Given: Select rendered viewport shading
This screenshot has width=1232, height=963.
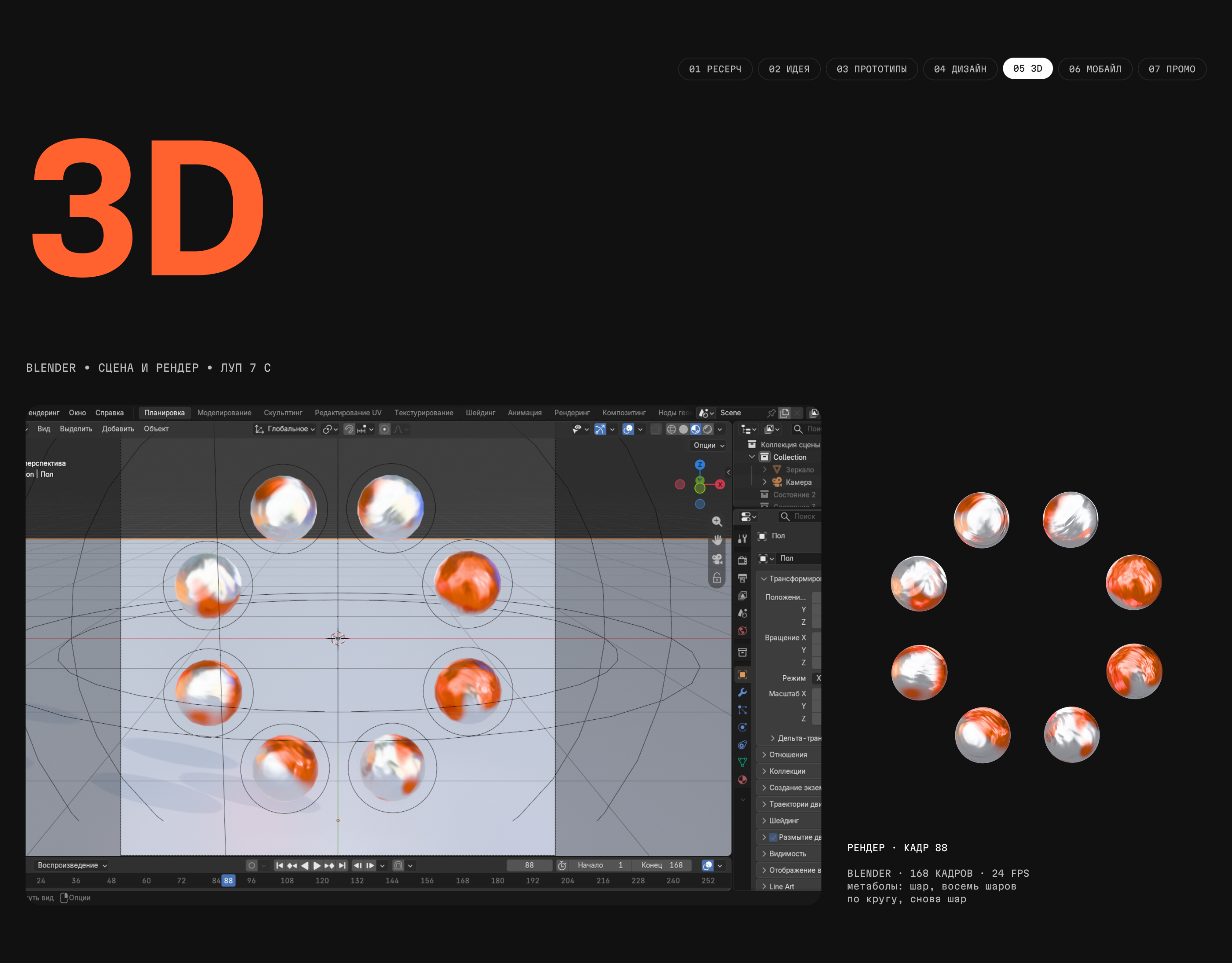Looking at the screenshot, I should pos(708,429).
